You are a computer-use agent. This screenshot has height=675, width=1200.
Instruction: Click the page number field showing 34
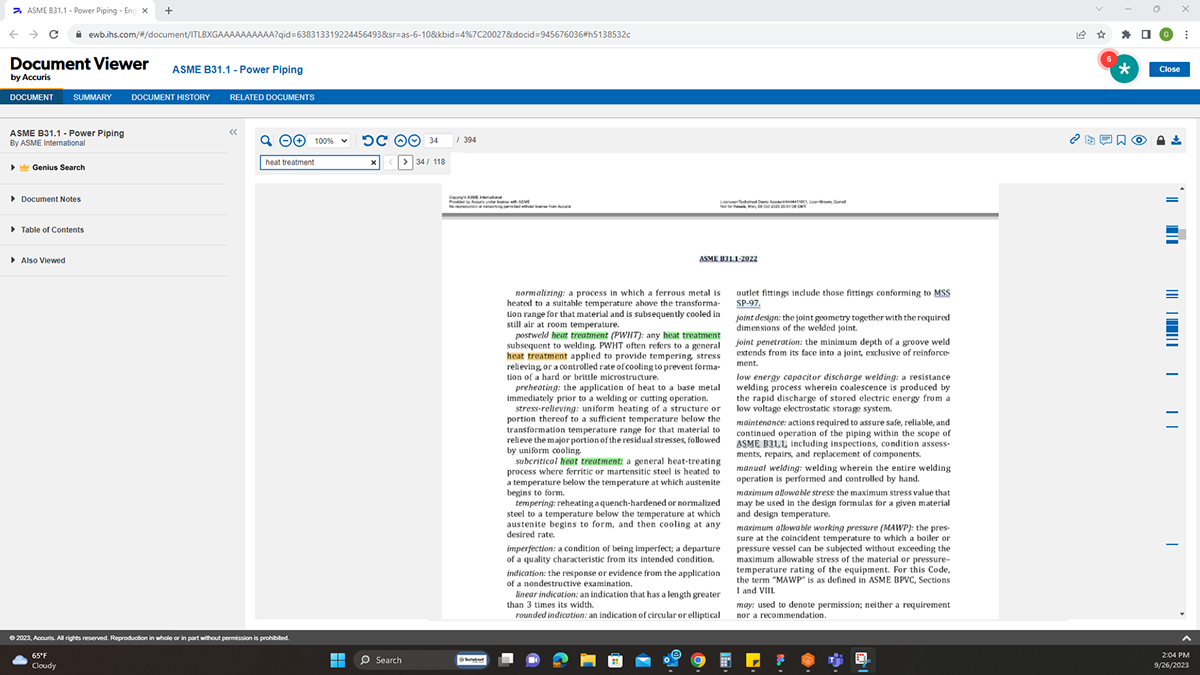pos(439,140)
